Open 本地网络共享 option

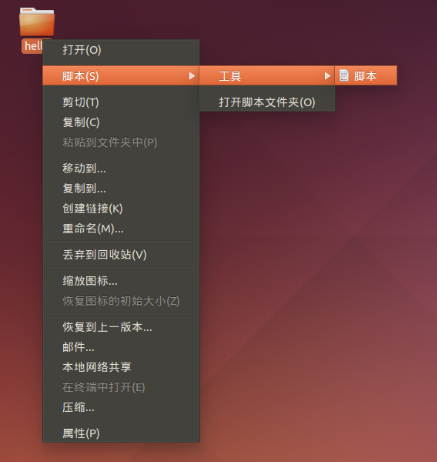pyautogui.click(x=121, y=367)
